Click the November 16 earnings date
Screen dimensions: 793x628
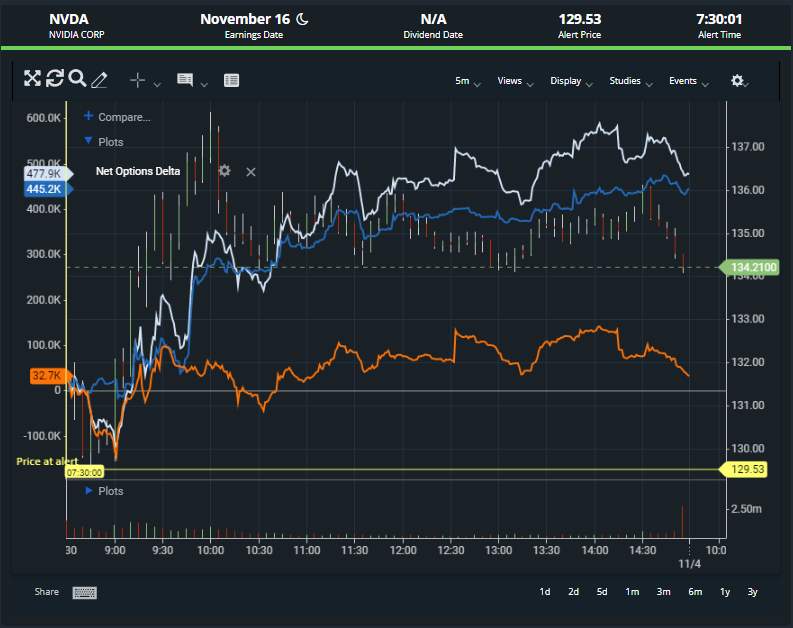coord(245,19)
